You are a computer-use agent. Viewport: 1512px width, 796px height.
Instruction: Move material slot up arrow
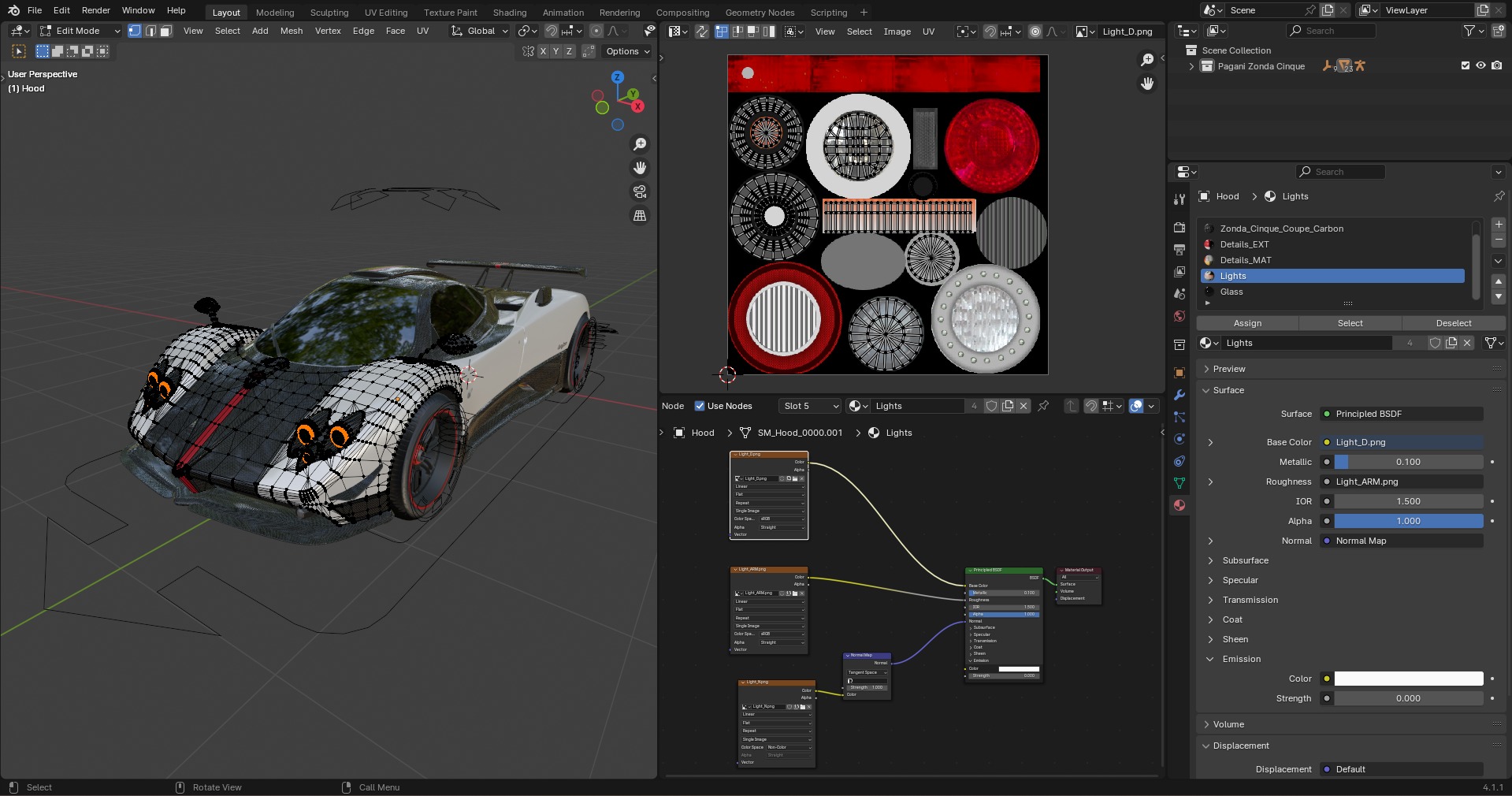[1499, 281]
